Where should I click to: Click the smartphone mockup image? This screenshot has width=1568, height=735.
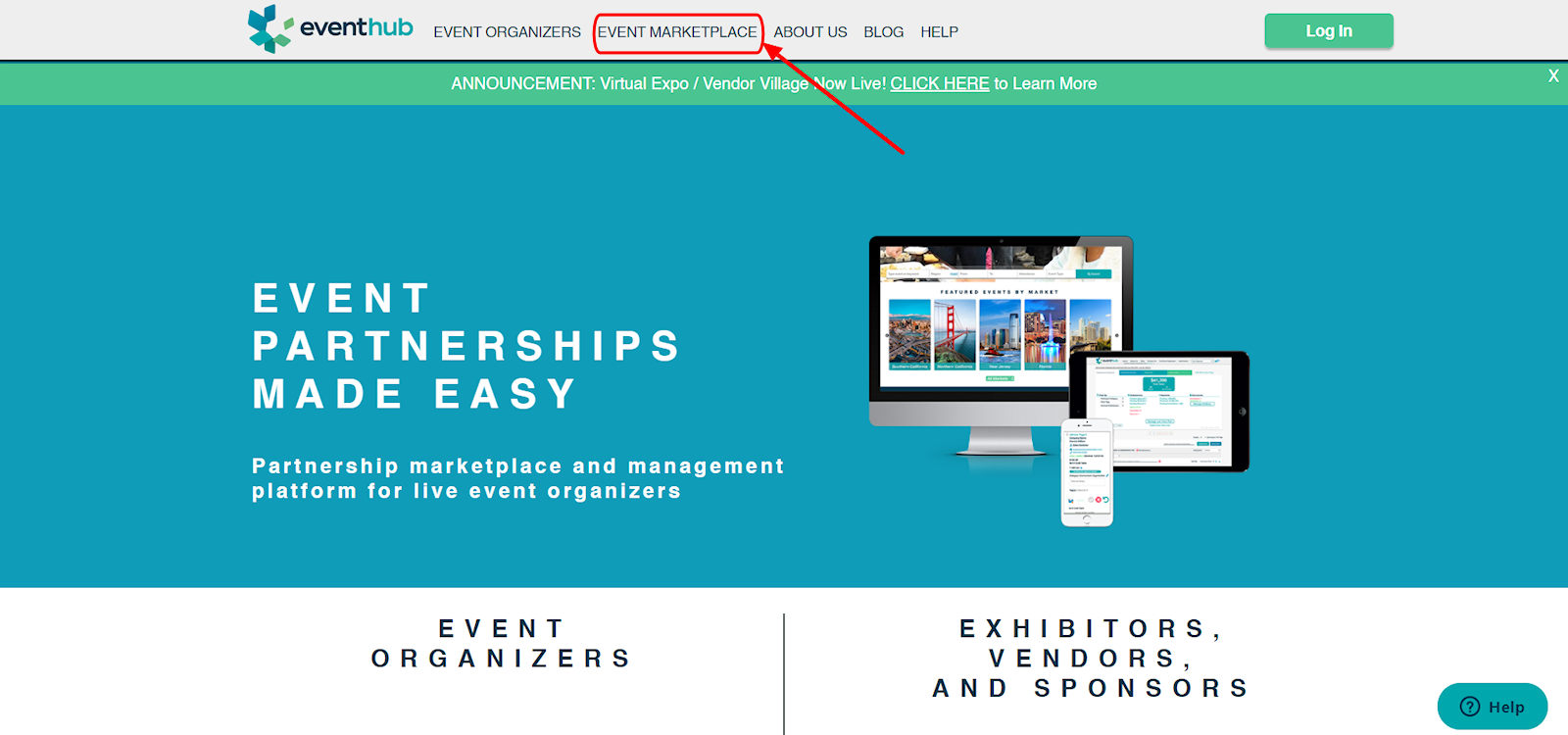1088,472
